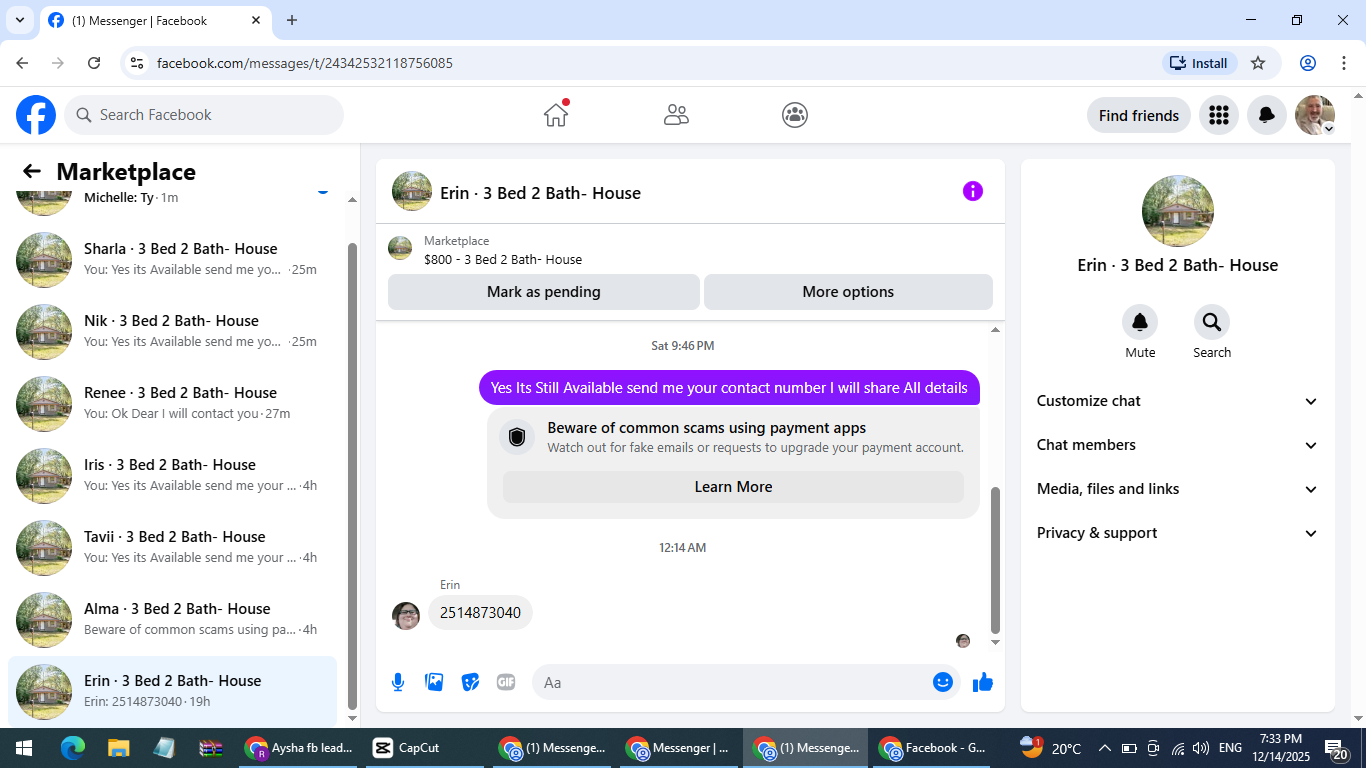Open Erin's avatar beside the phone number
Image resolution: width=1366 pixels, height=768 pixels.
pos(406,616)
